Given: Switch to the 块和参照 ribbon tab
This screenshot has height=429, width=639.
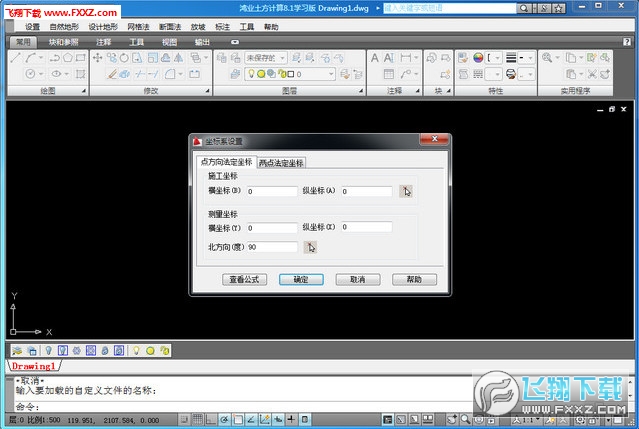Looking at the screenshot, I should (x=63, y=42).
